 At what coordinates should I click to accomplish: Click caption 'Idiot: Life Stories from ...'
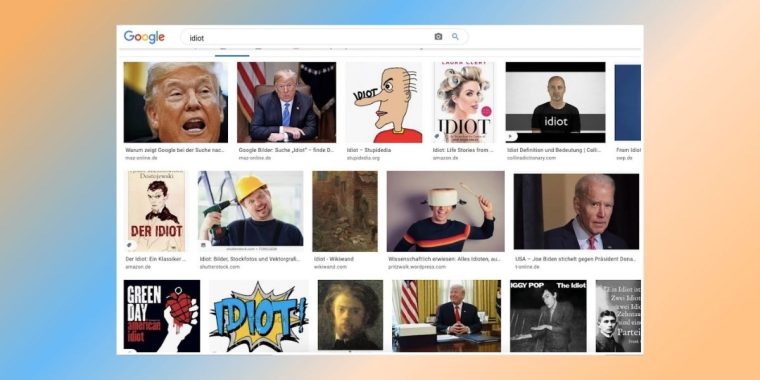[x=463, y=150]
